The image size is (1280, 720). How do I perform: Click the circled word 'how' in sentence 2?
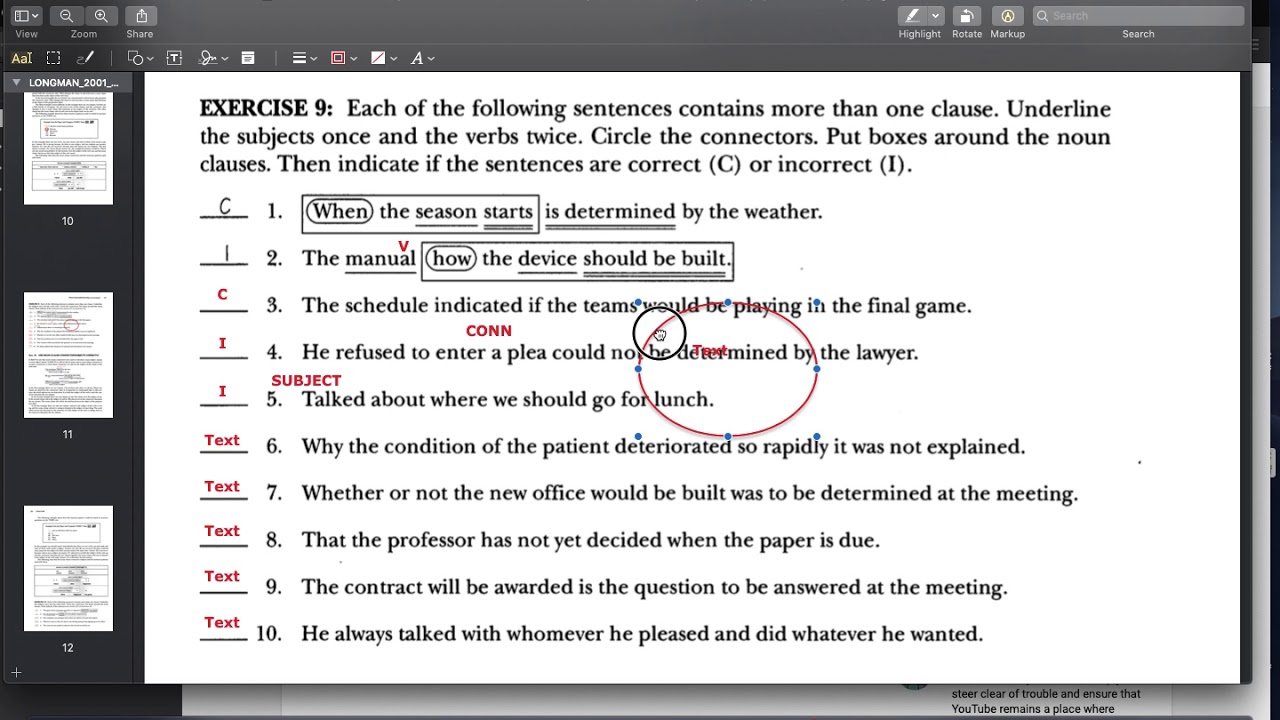pyautogui.click(x=451, y=258)
